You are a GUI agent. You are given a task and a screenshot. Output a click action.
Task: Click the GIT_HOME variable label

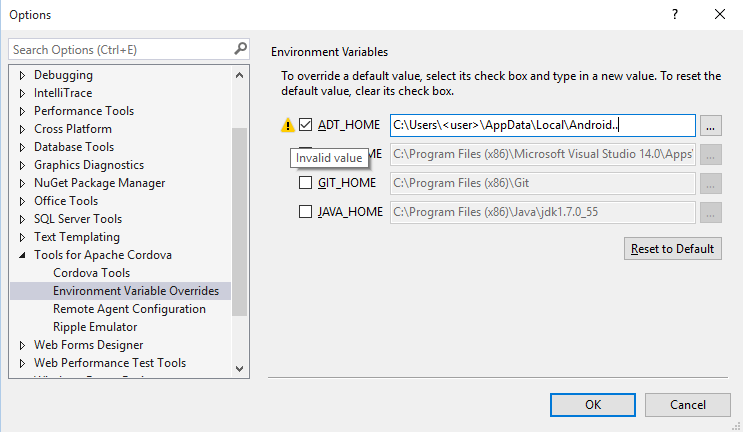tap(347, 183)
